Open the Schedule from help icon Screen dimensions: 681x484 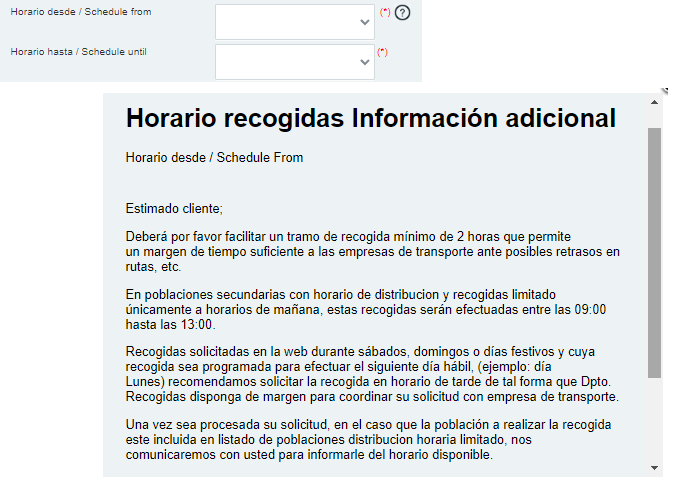tap(402, 13)
